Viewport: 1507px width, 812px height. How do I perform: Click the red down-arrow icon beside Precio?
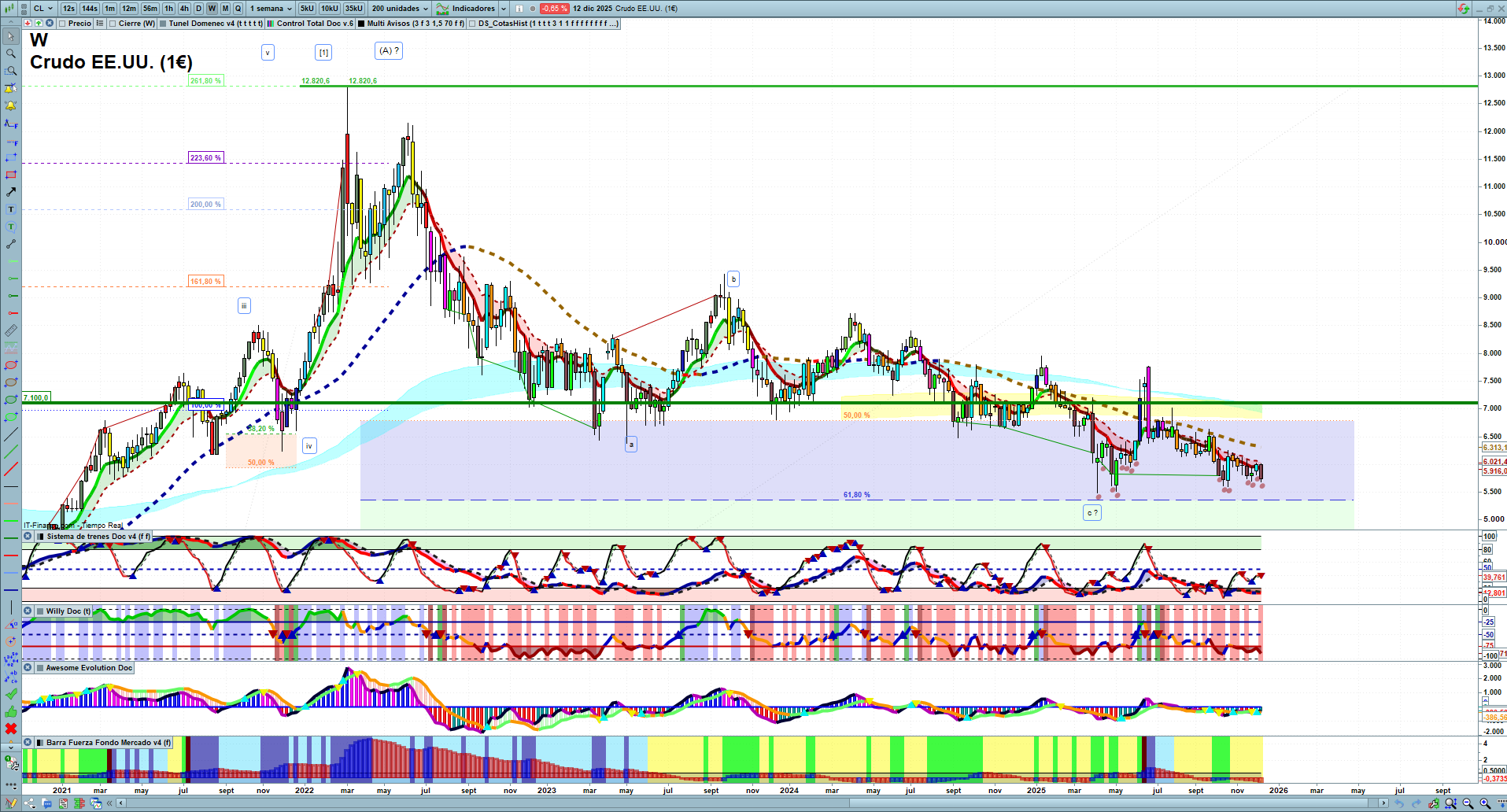click(28, 24)
